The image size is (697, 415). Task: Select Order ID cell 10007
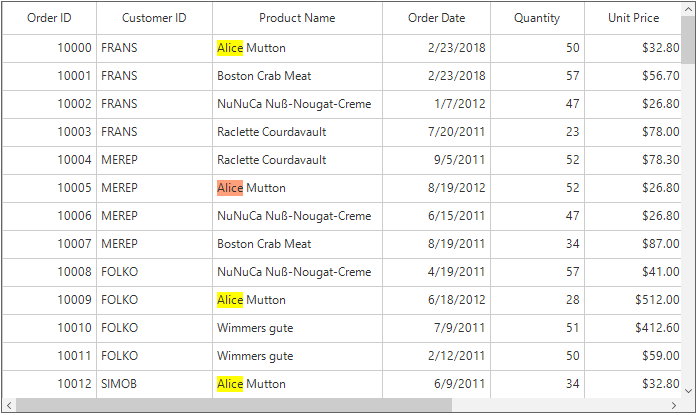coord(49,244)
